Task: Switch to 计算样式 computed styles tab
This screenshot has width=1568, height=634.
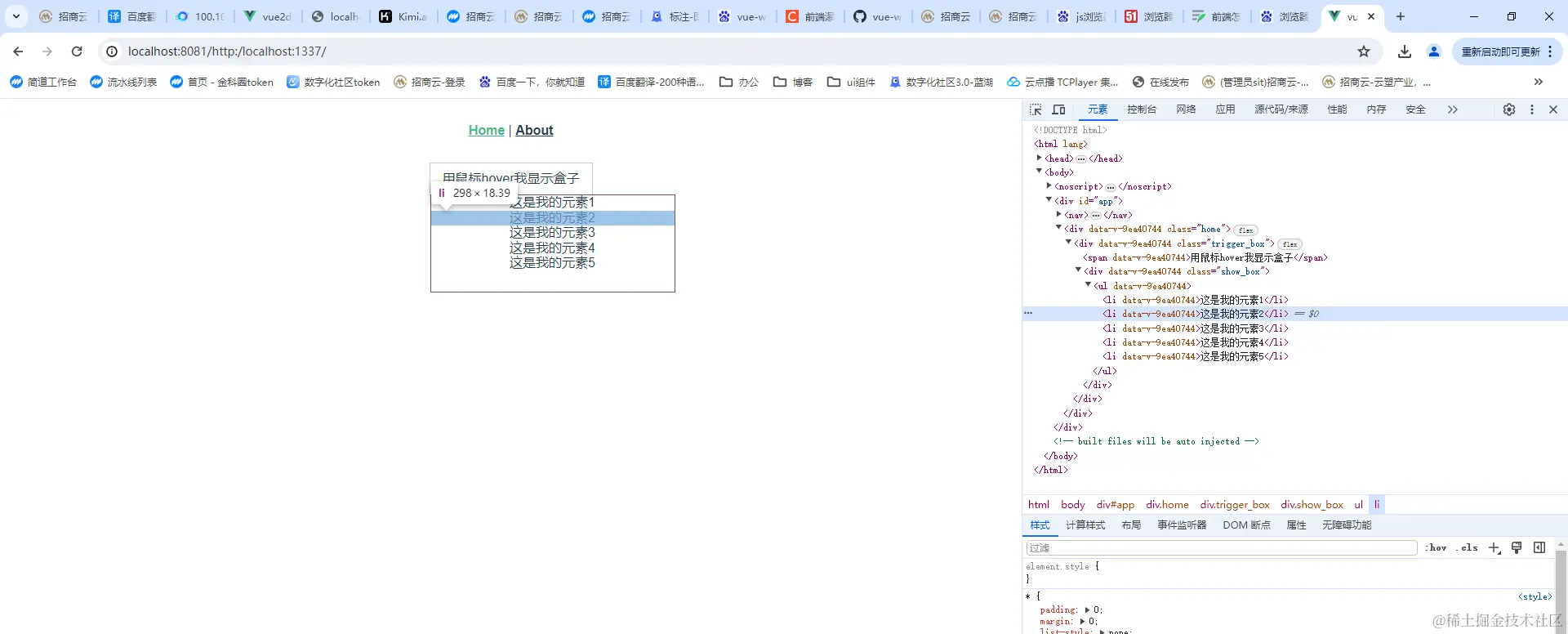Action: pos(1085,525)
